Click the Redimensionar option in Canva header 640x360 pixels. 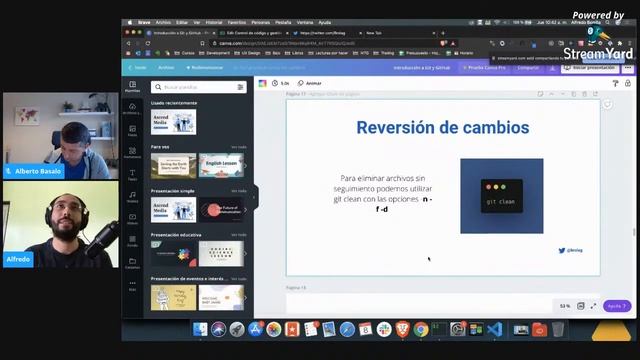pos(204,68)
